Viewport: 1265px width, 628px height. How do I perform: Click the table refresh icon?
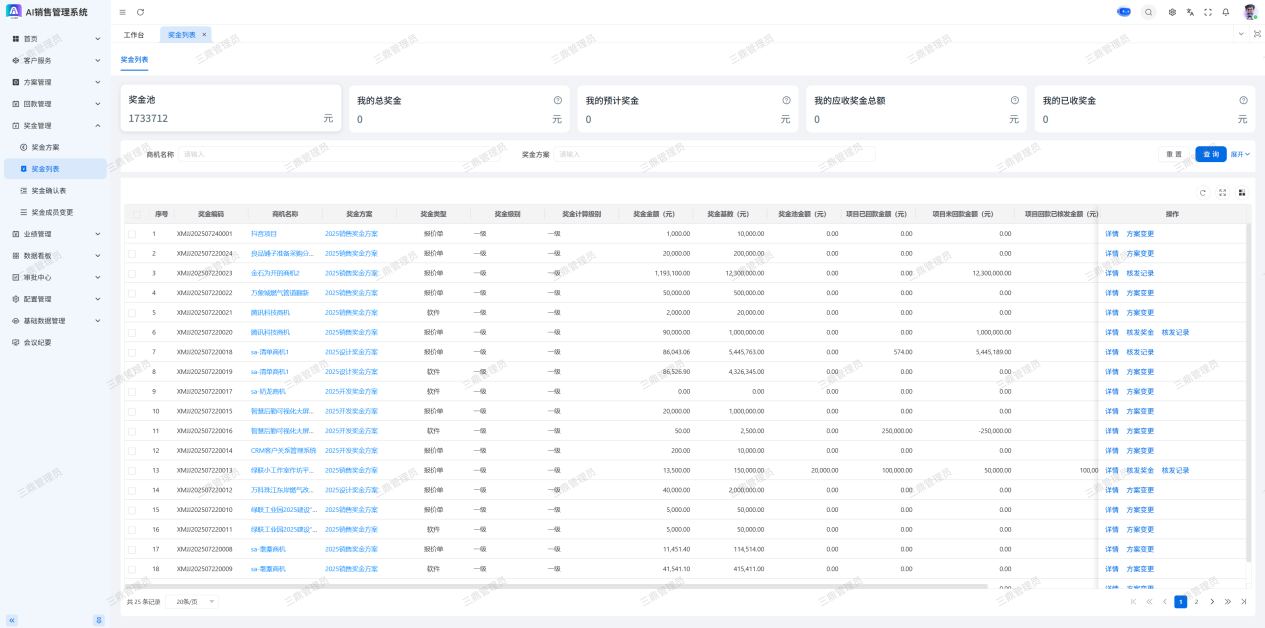tap(1203, 193)
